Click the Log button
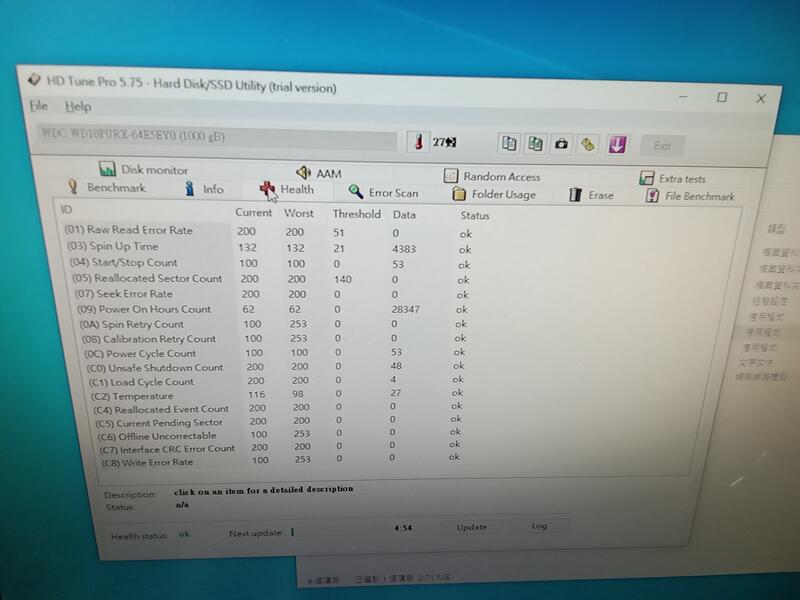The height and width of the screenshot is (600, 800). [539, 526]
